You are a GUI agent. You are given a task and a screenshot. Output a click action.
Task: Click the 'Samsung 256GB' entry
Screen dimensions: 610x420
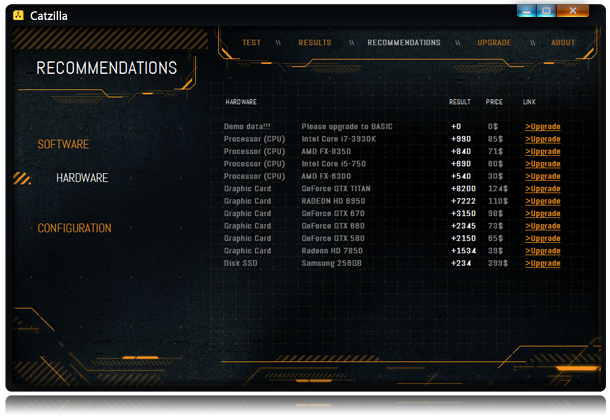pos(331,263)
